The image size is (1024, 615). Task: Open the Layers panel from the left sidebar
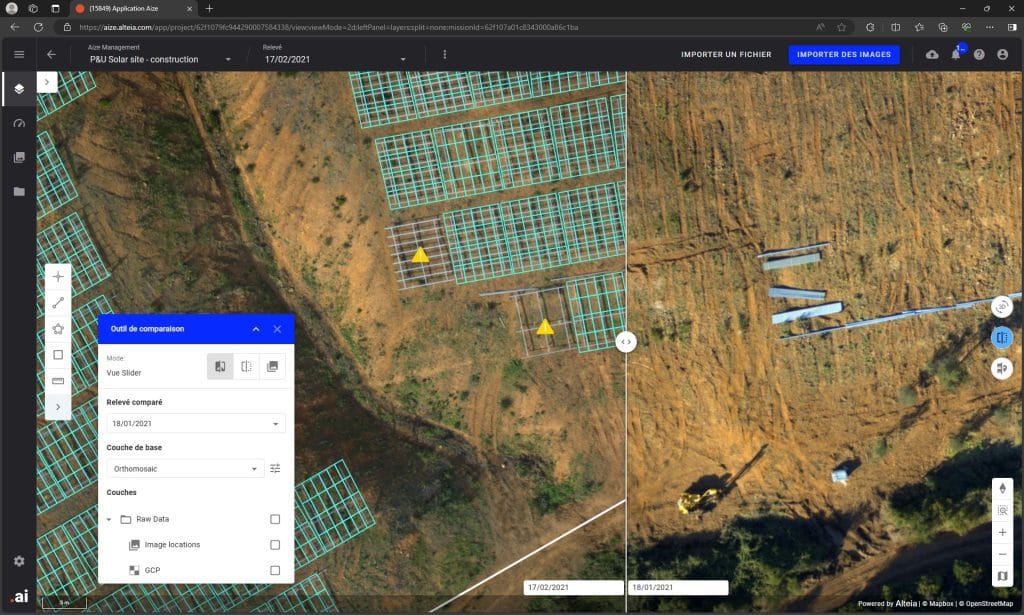click(18, 88)
